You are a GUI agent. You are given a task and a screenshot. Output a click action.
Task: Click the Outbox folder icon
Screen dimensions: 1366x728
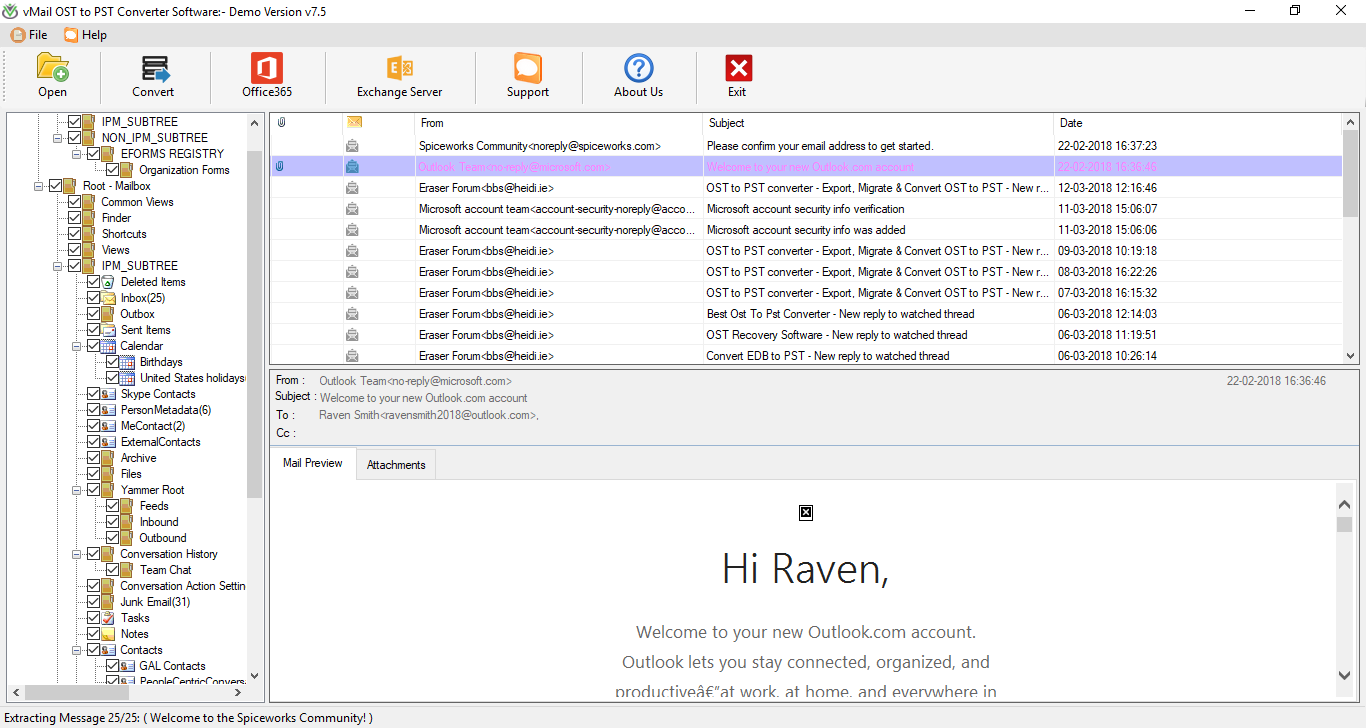point(109,314)
